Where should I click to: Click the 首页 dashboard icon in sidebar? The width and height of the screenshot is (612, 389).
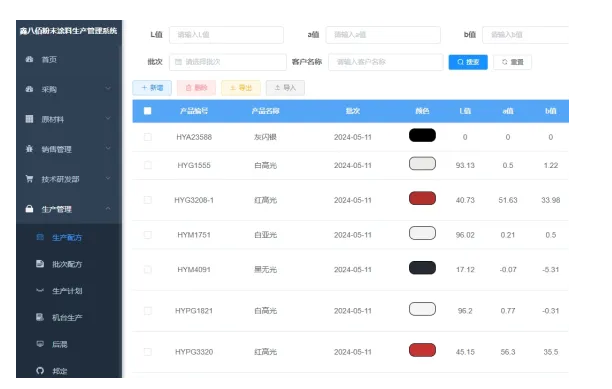tap(29, 59)
